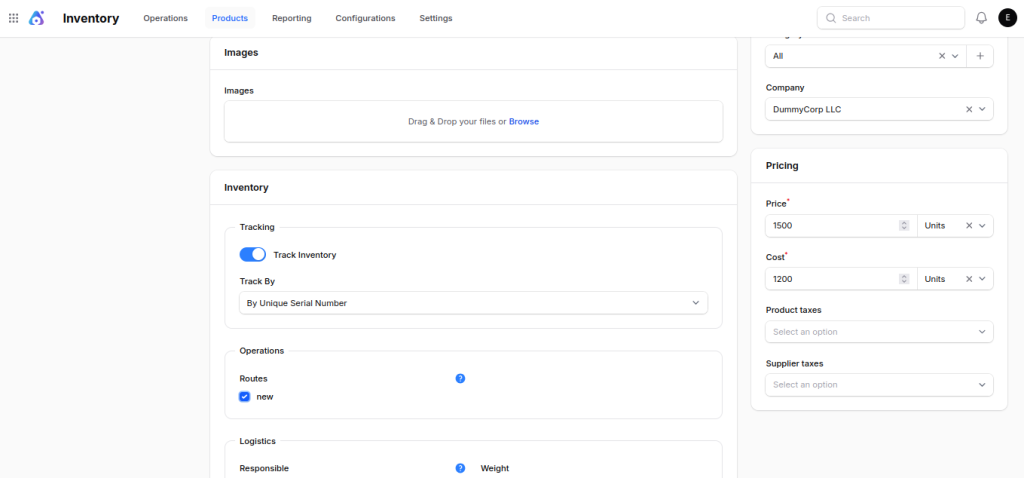Click the search magnifier icon
Screen dimensions: 1024x478
tap(831, 18)
